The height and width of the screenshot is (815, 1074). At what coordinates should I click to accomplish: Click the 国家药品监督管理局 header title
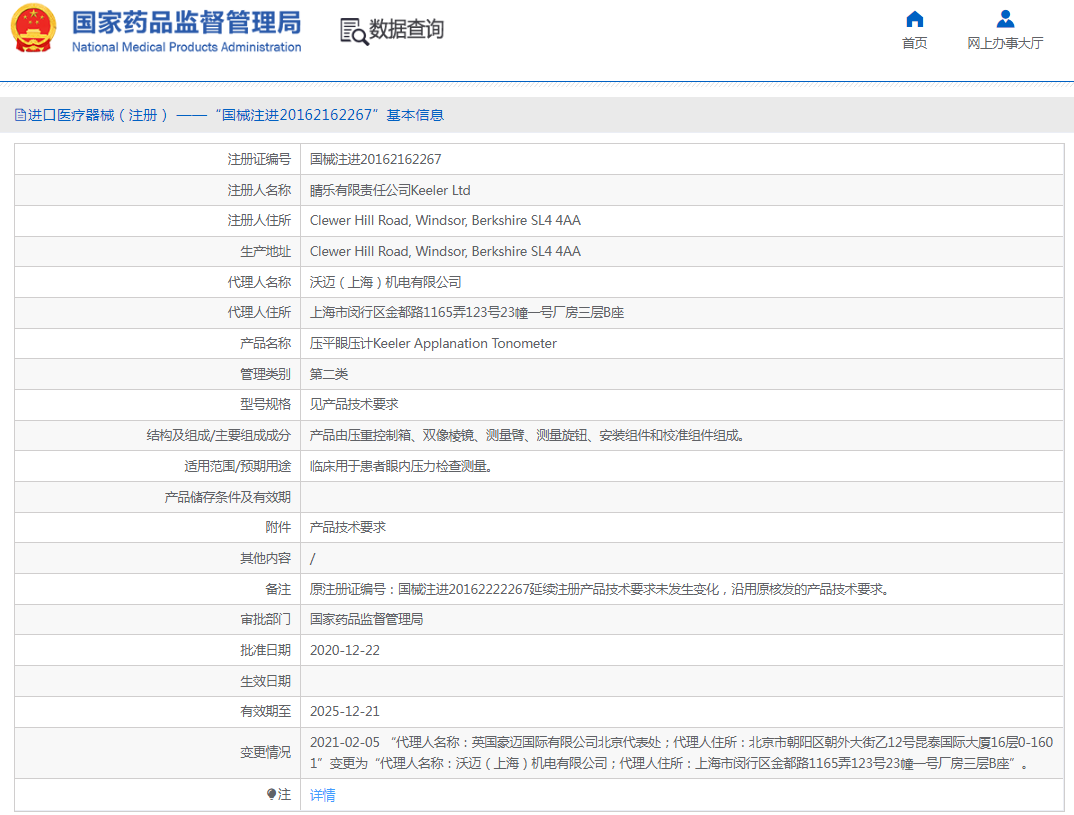pyautogui.click(x=186, y=23)
